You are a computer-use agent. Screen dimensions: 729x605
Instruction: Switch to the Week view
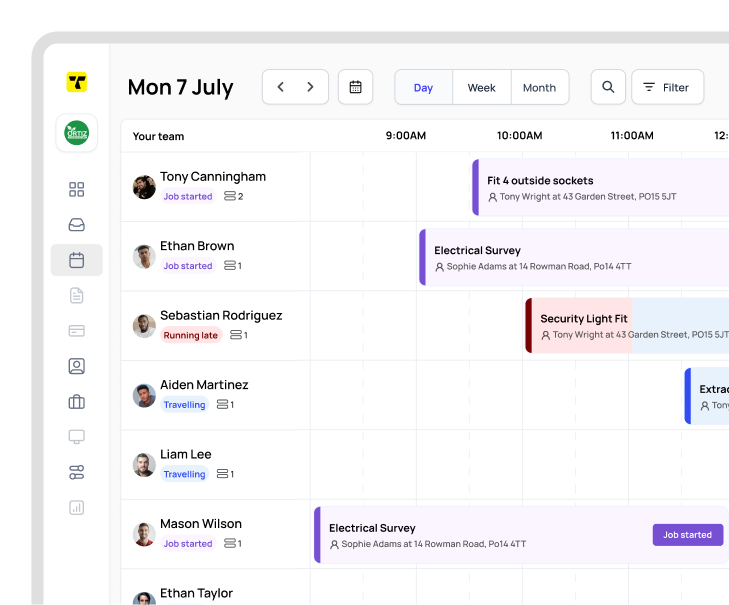coord(481,87)
